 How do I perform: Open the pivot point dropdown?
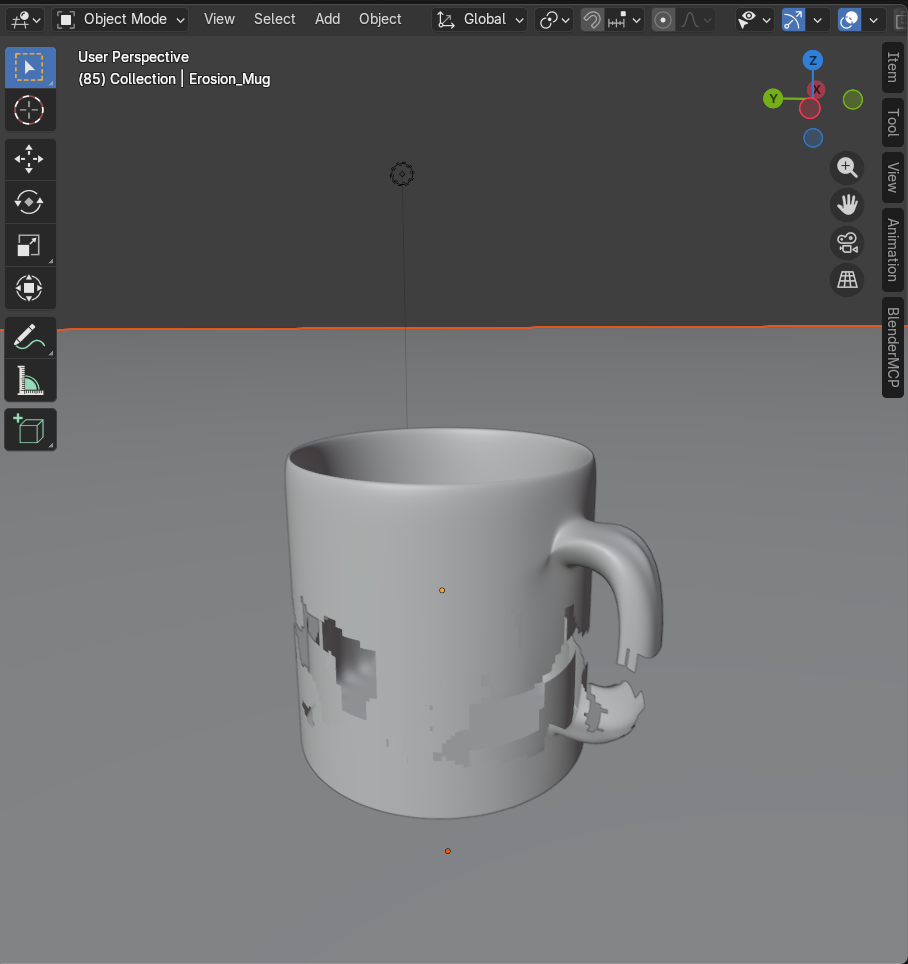(x=554, y=19)
